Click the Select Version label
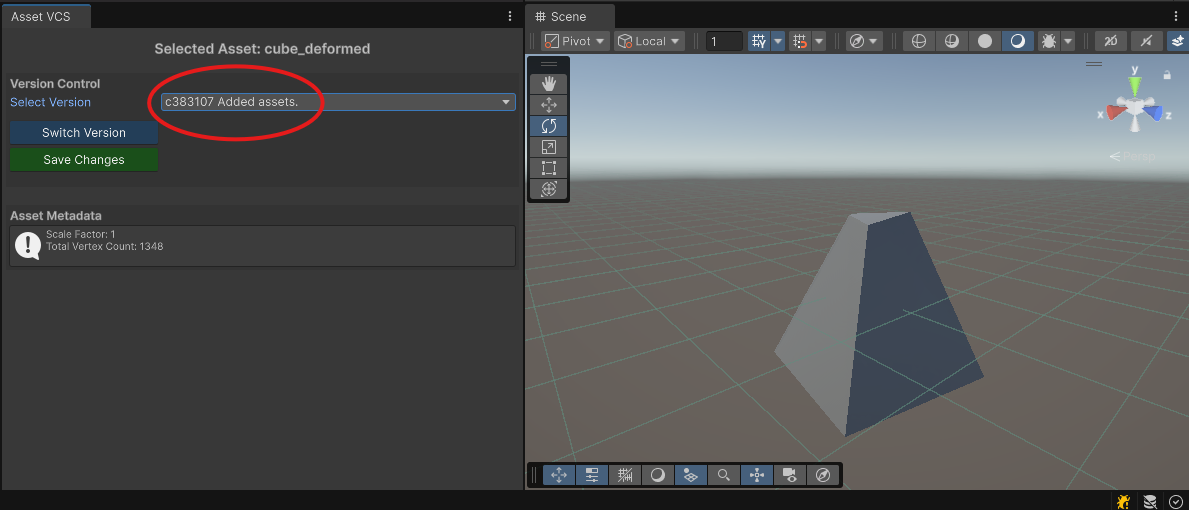This screenshot has width=1189, height=510. (x=50, y=102)
